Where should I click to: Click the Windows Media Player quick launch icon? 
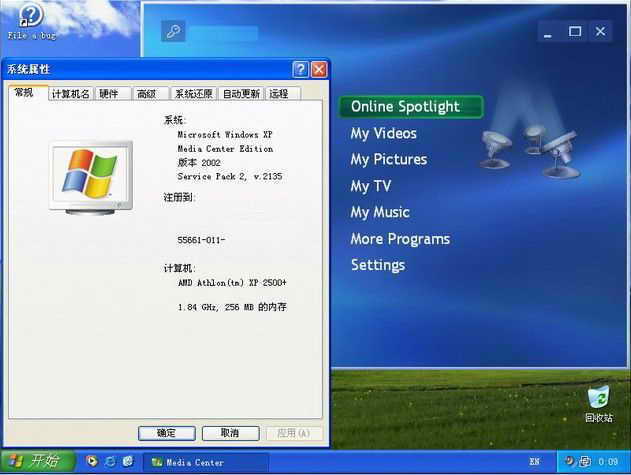coord(92,462)
